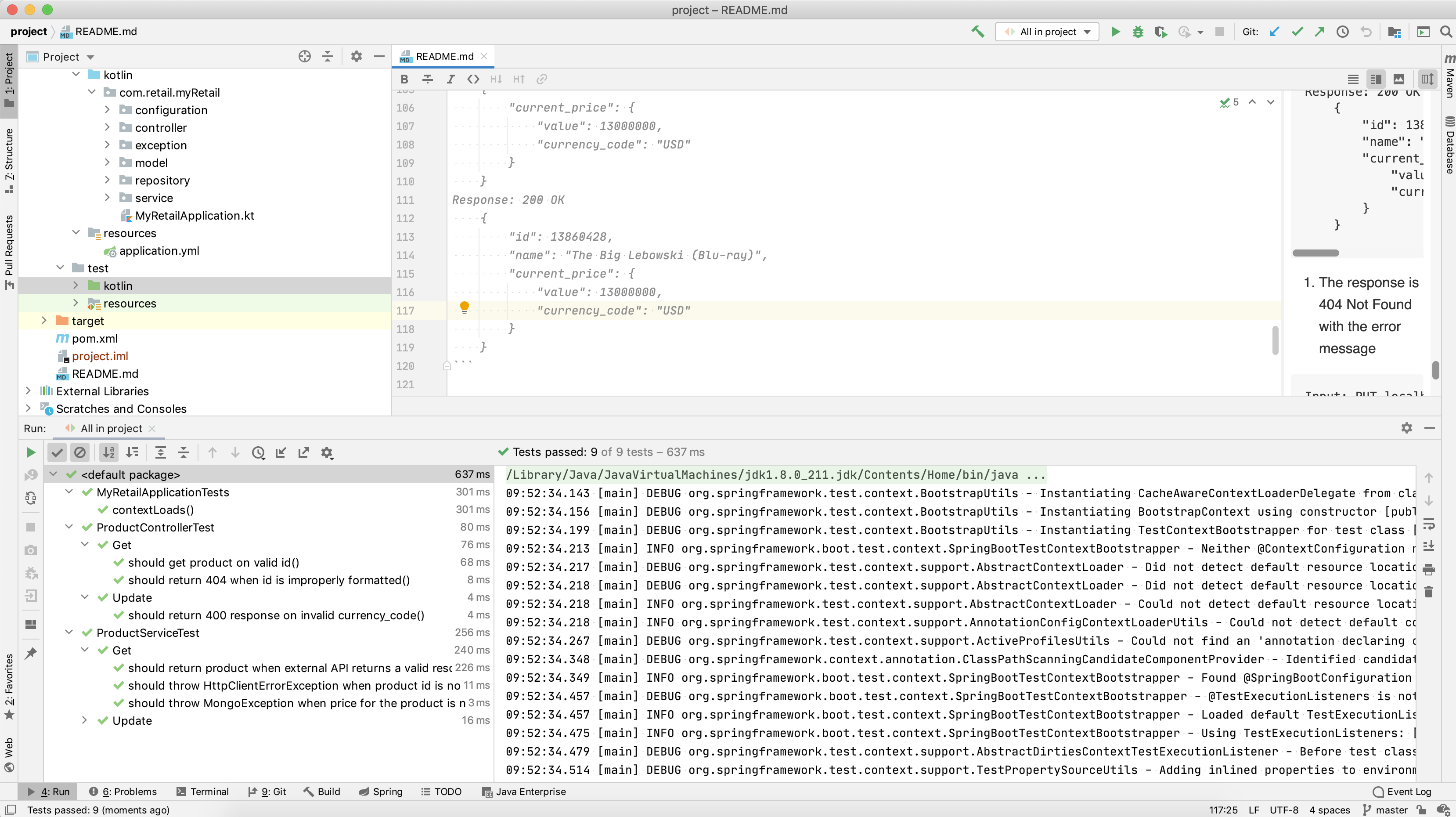Image resolution: width=1456 pixels, height=817 pixels.
Task: Expand External Libraries node
Action: (28, 390)
